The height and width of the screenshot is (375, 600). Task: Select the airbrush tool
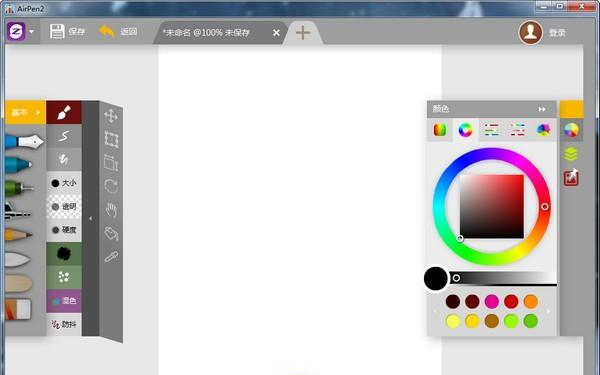click(x=18, y=211)
